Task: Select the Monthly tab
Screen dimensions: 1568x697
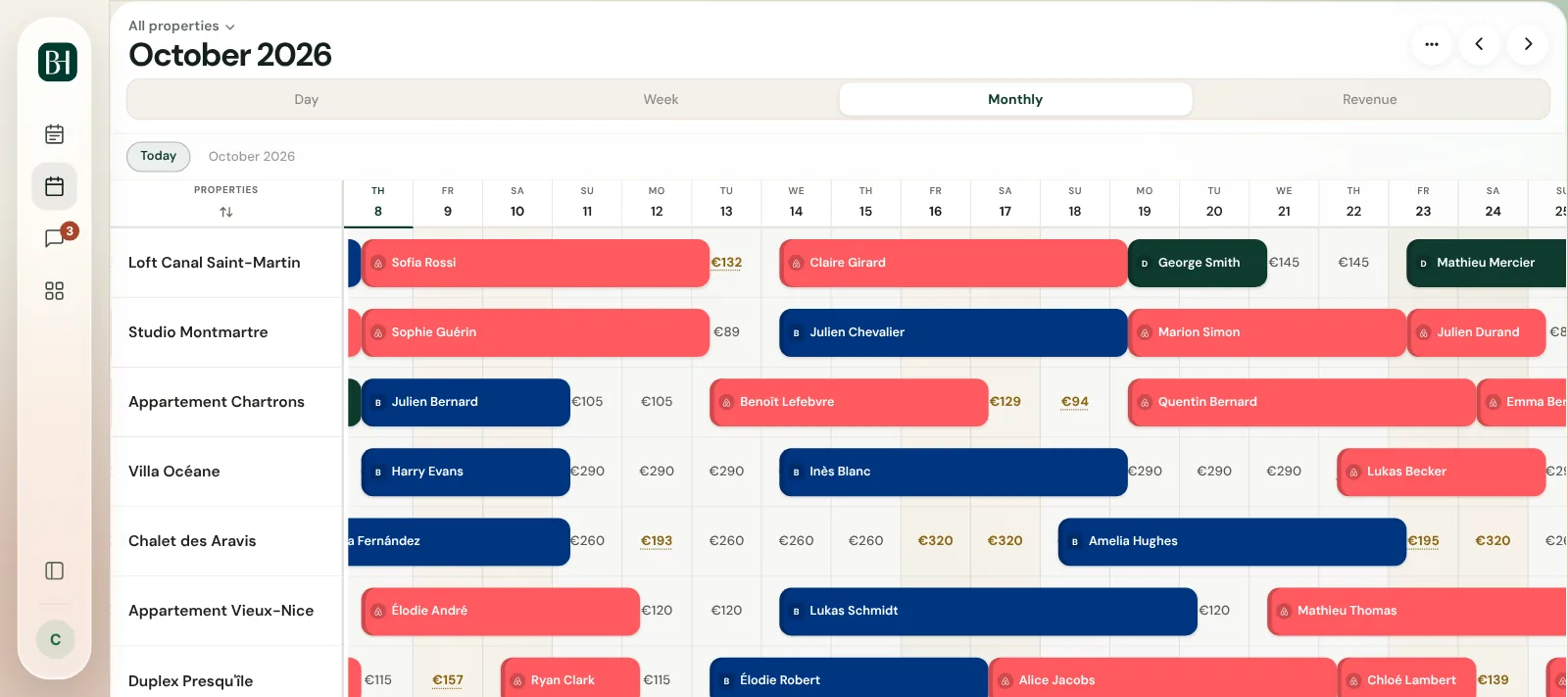Action: pos(1015,99)
